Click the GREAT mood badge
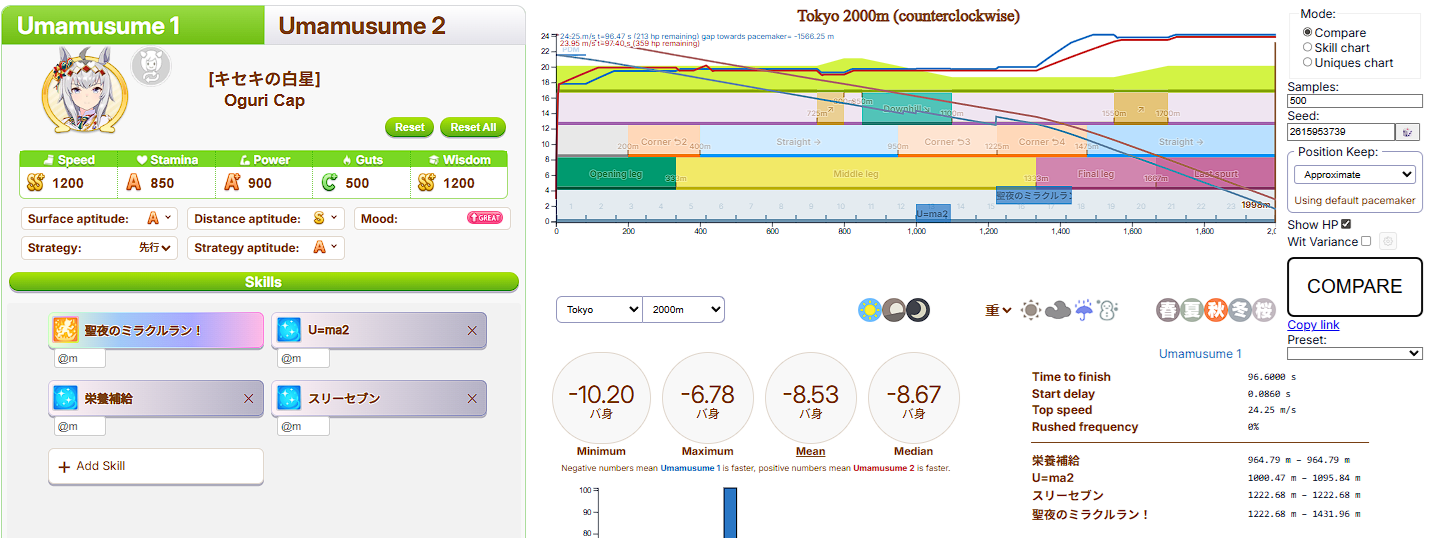The image size is (1434, 538). (485, 218)
